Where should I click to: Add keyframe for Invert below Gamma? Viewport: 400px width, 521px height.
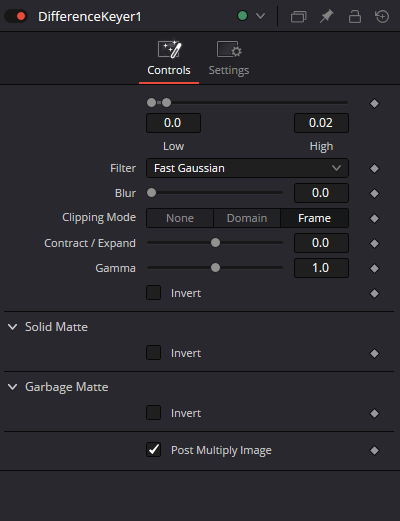[374, 294]
